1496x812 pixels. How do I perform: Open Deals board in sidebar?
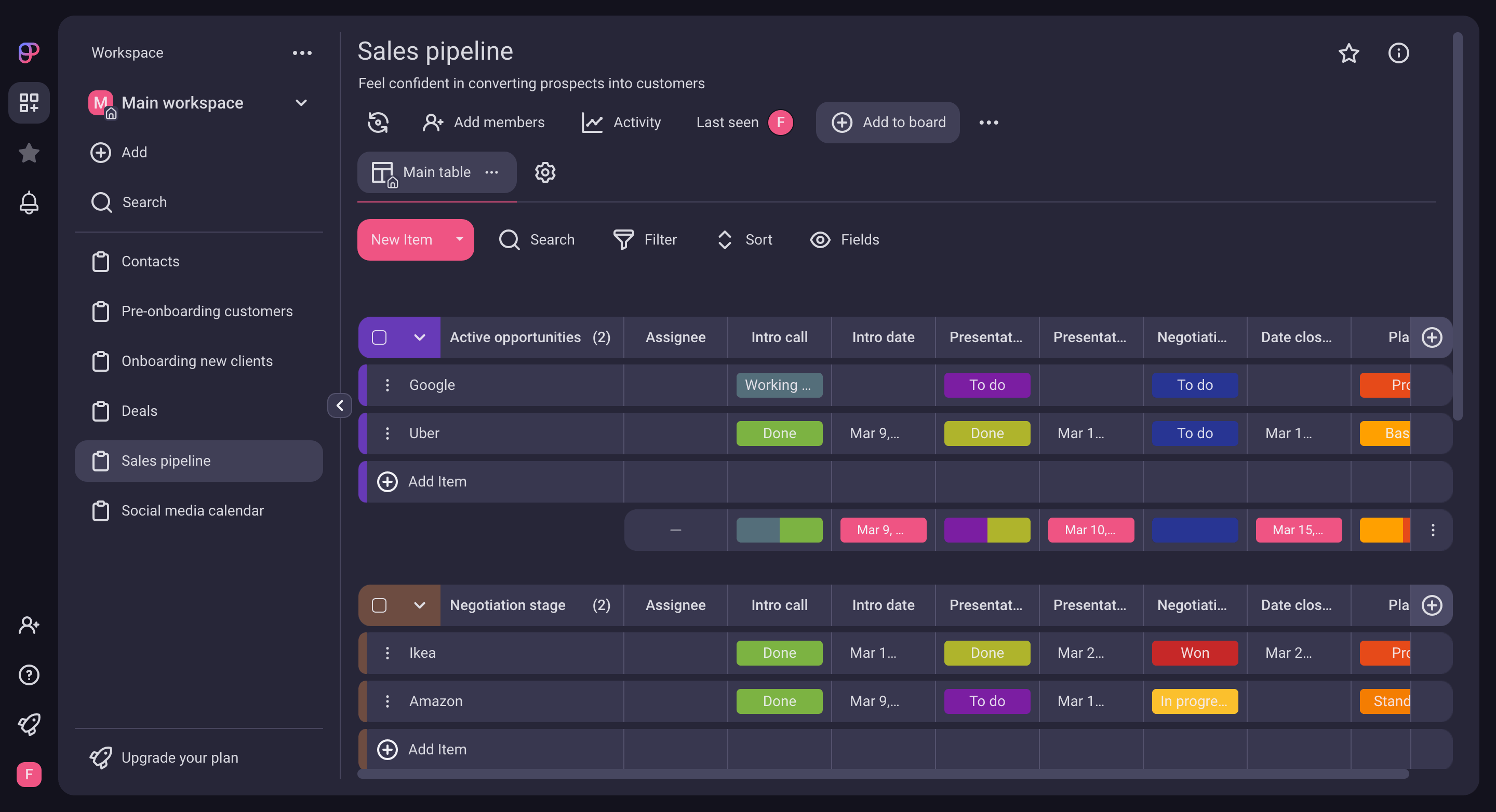point(139,411)
